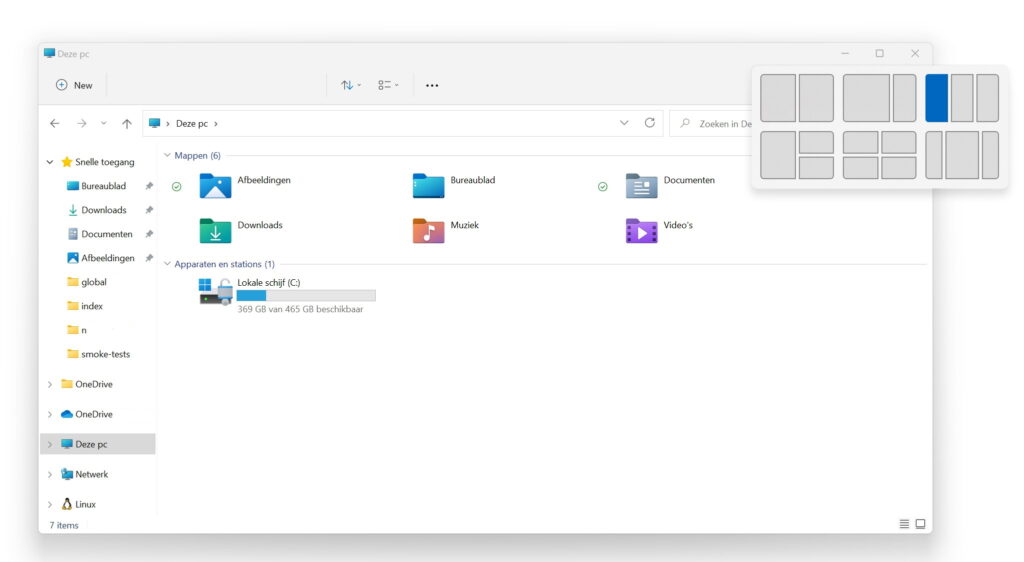The height and width of the screenshot is (562, 1024).
Task: Go forward with the forward arrow
Action: point(82,123)
